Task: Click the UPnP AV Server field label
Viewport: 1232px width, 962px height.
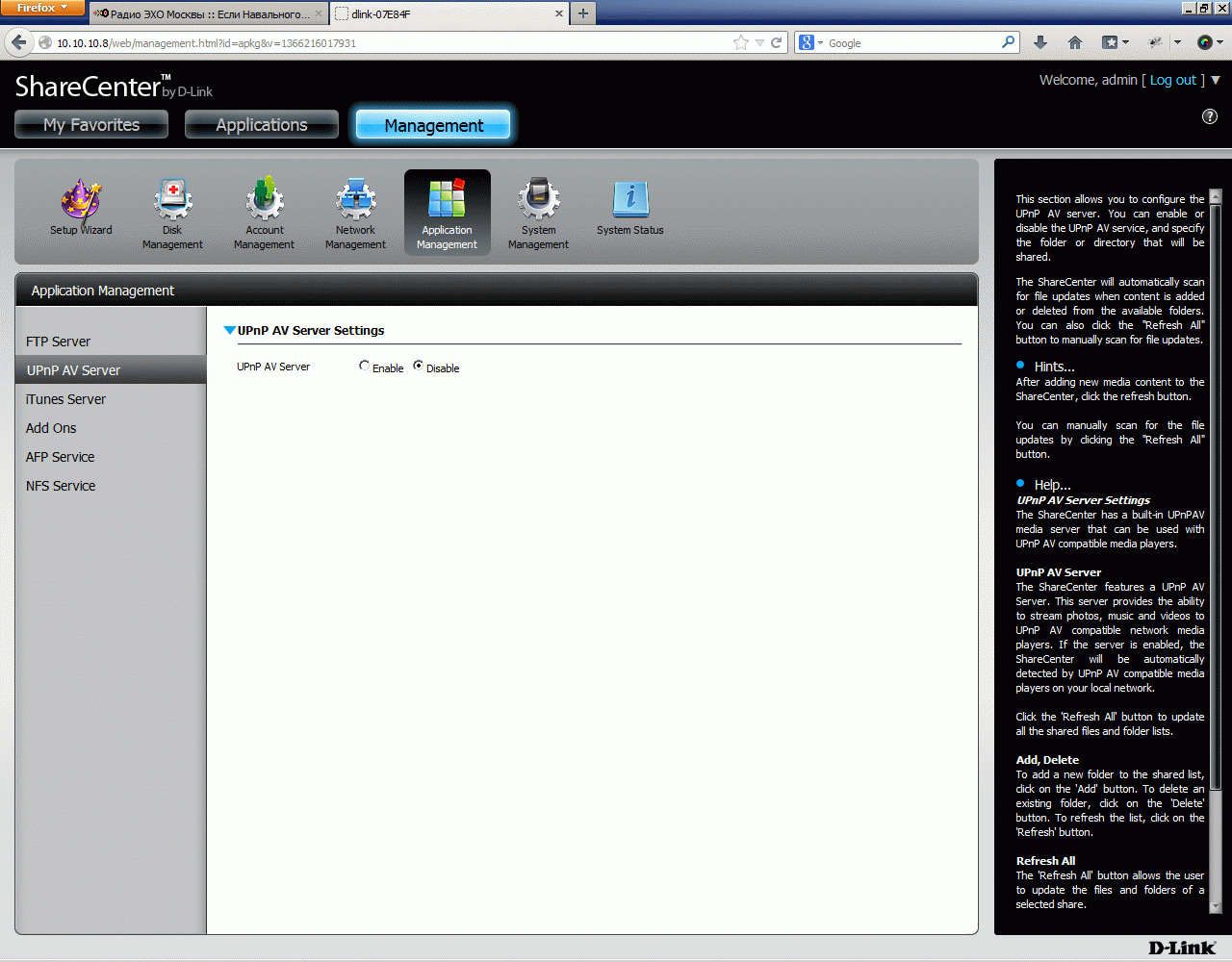Action: click(x=273, y=367)
